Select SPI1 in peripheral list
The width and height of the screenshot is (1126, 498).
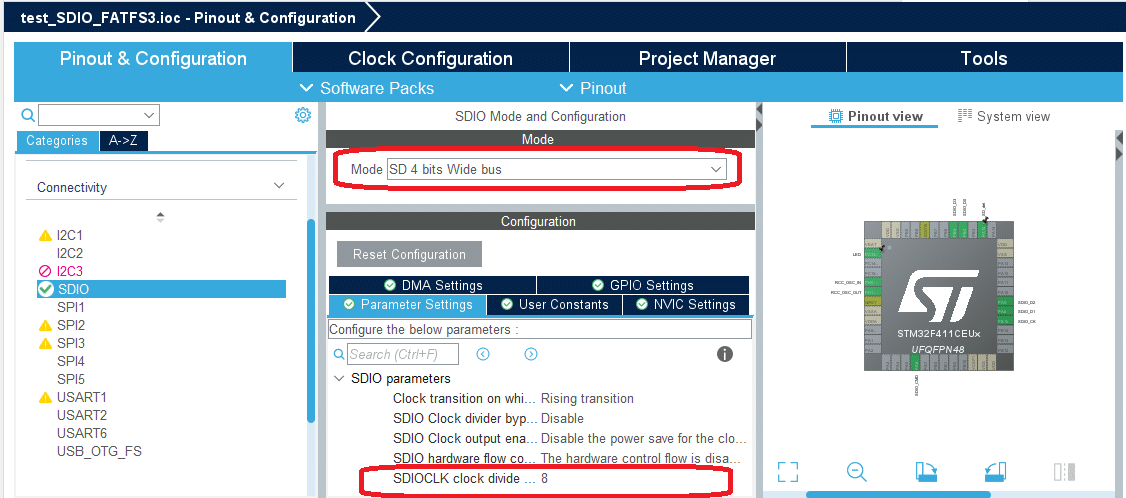tap(71, 307)
